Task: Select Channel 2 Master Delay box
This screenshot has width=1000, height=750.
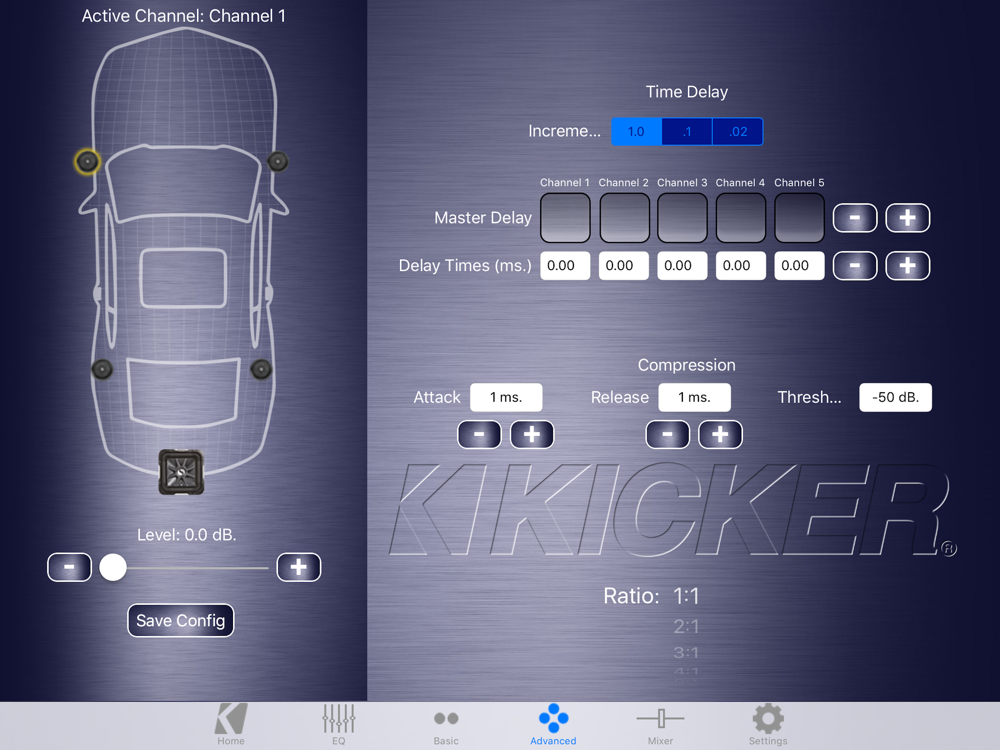Action: point(624,217)
